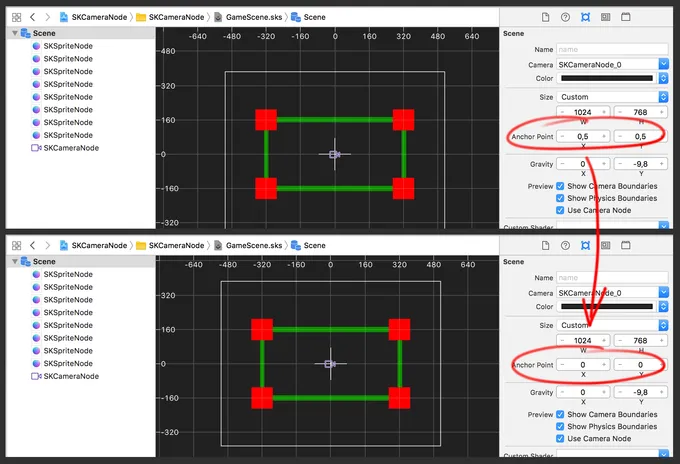Toggle Show Physics Boundaries in upper window
This screenshot has width=680, height=464.
coord(560,198)
